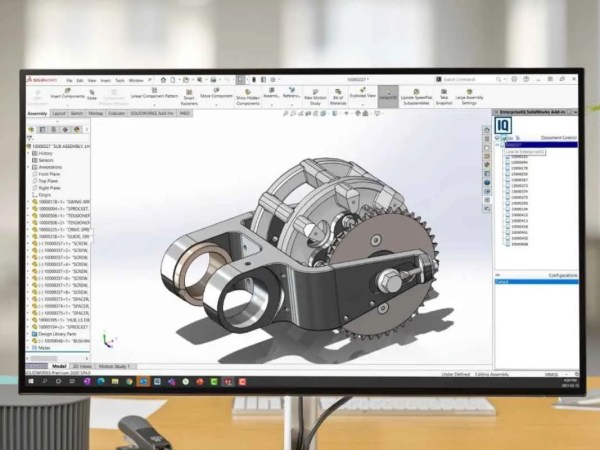
Task: Click the Home icon in quick access toolbar
Action: (x=163, y=80)
